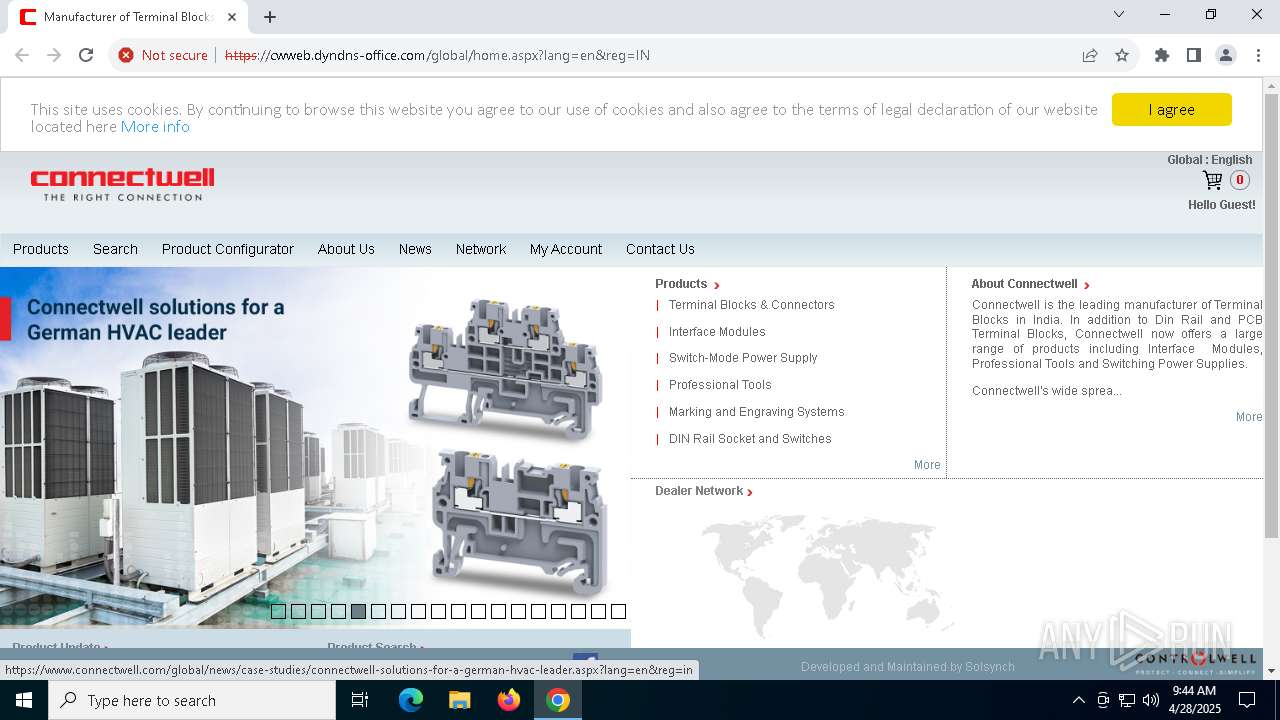Viewport: 1280px width, 720px height.
Task: Share this page via share icon
Action: 1090,55
